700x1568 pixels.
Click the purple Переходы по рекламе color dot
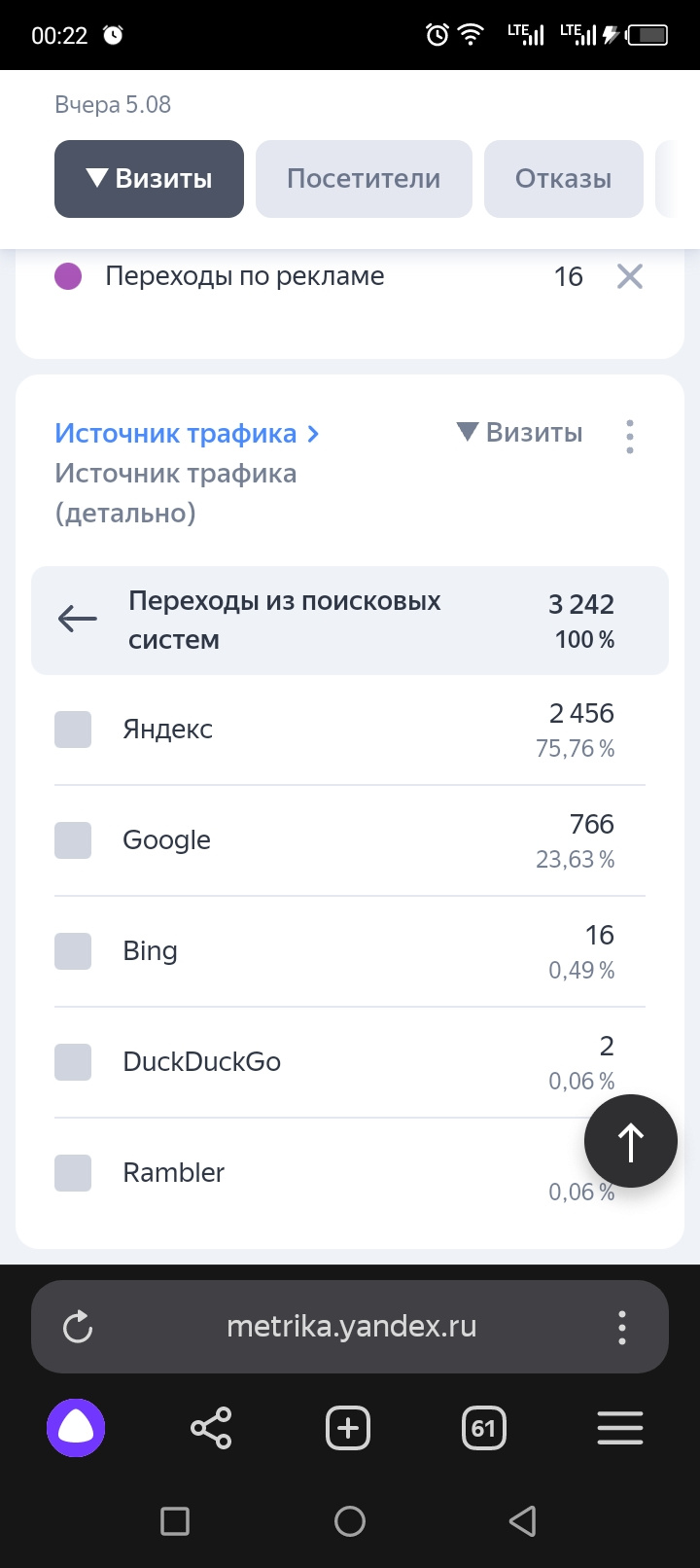point(68,277)
